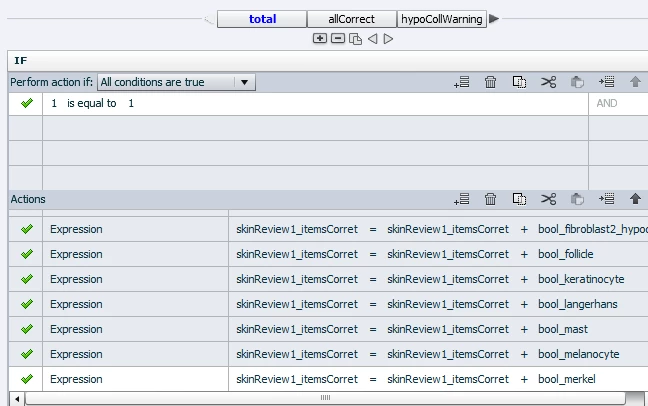Move condition up in IF toolbar

pyautogui.click(x=635, y=82)
